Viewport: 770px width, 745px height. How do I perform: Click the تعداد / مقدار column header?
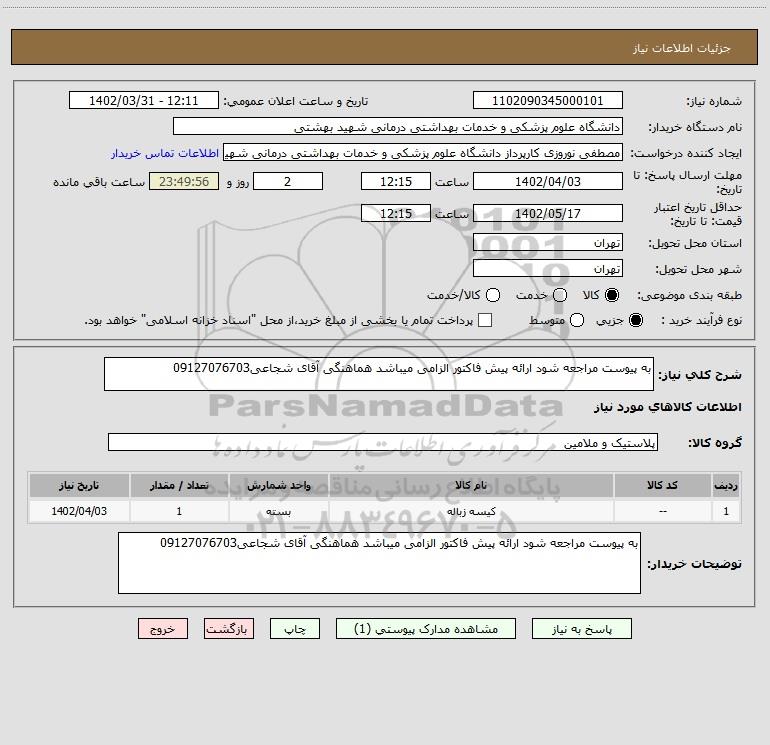pos(179,485)
